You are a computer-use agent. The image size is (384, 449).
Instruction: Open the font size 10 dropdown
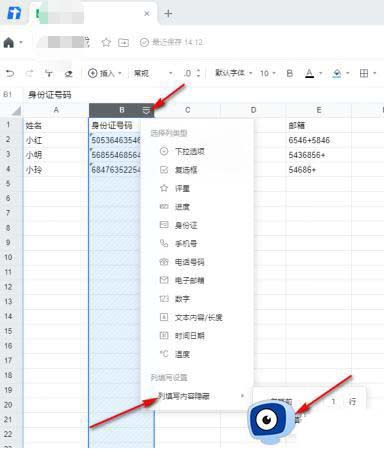point(268,73)
